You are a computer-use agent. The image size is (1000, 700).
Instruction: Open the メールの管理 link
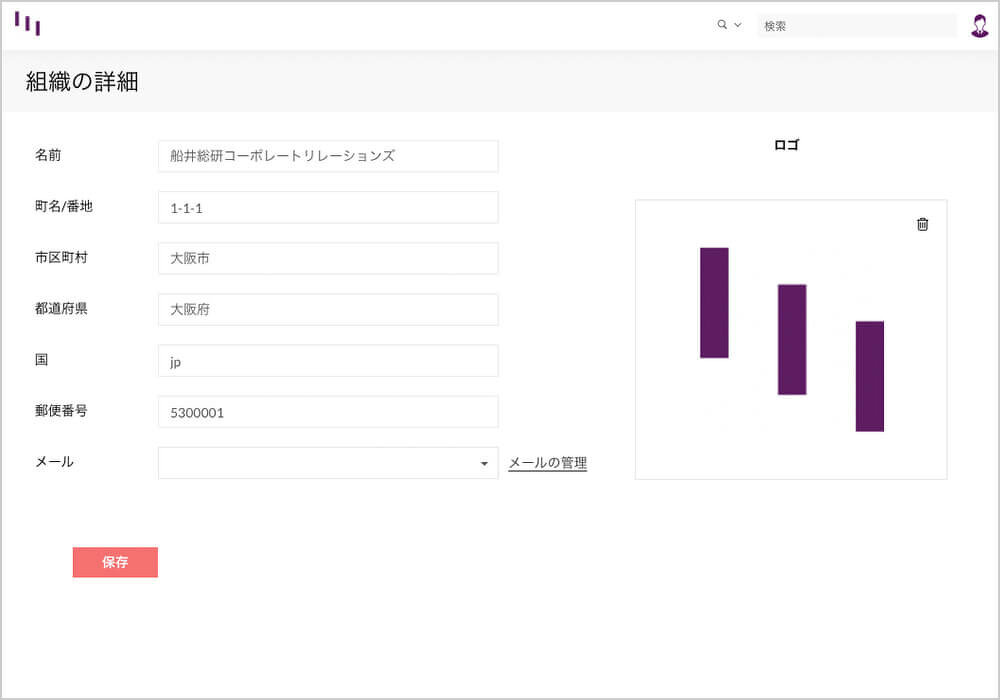point(548,463)
